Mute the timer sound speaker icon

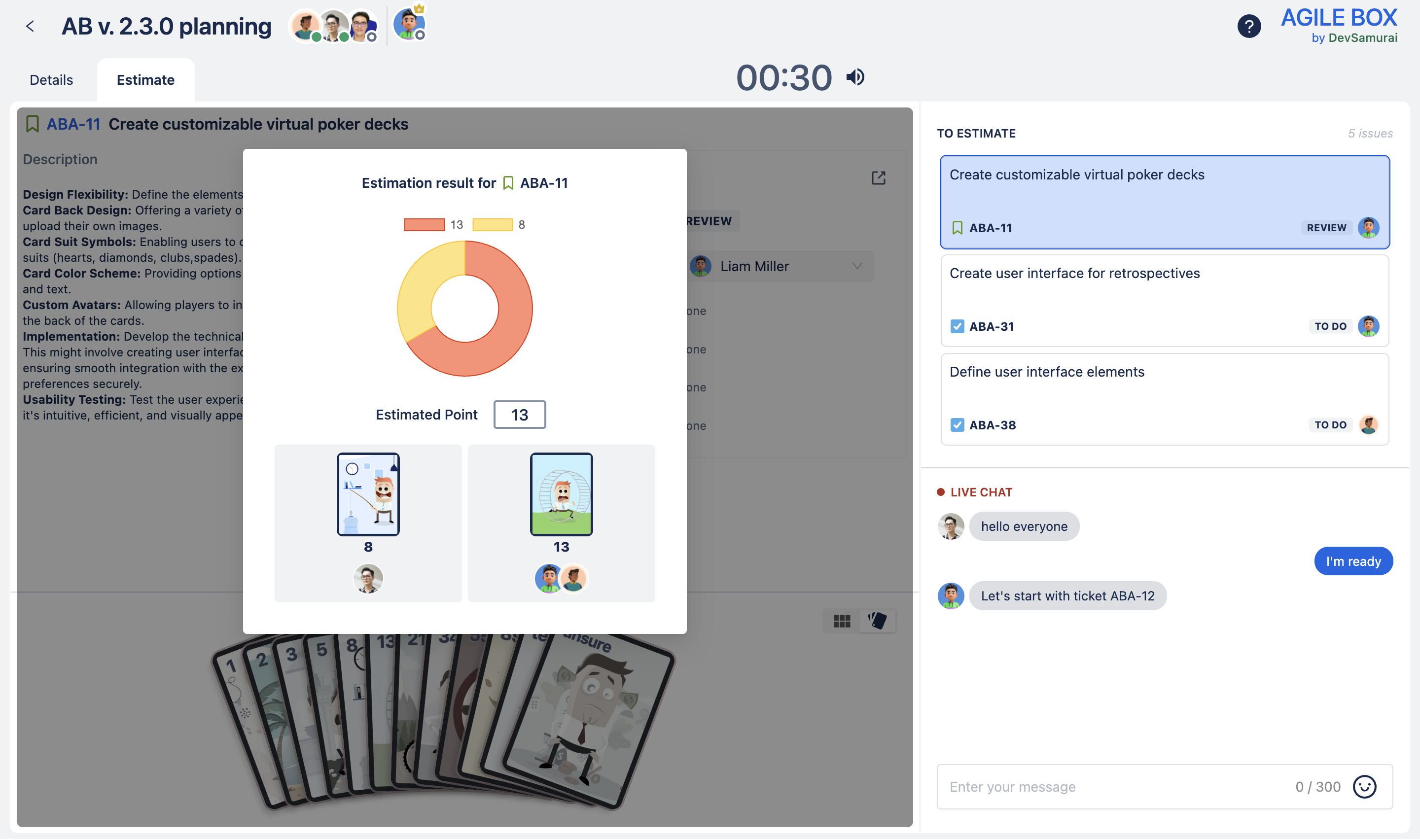(855, 77)
